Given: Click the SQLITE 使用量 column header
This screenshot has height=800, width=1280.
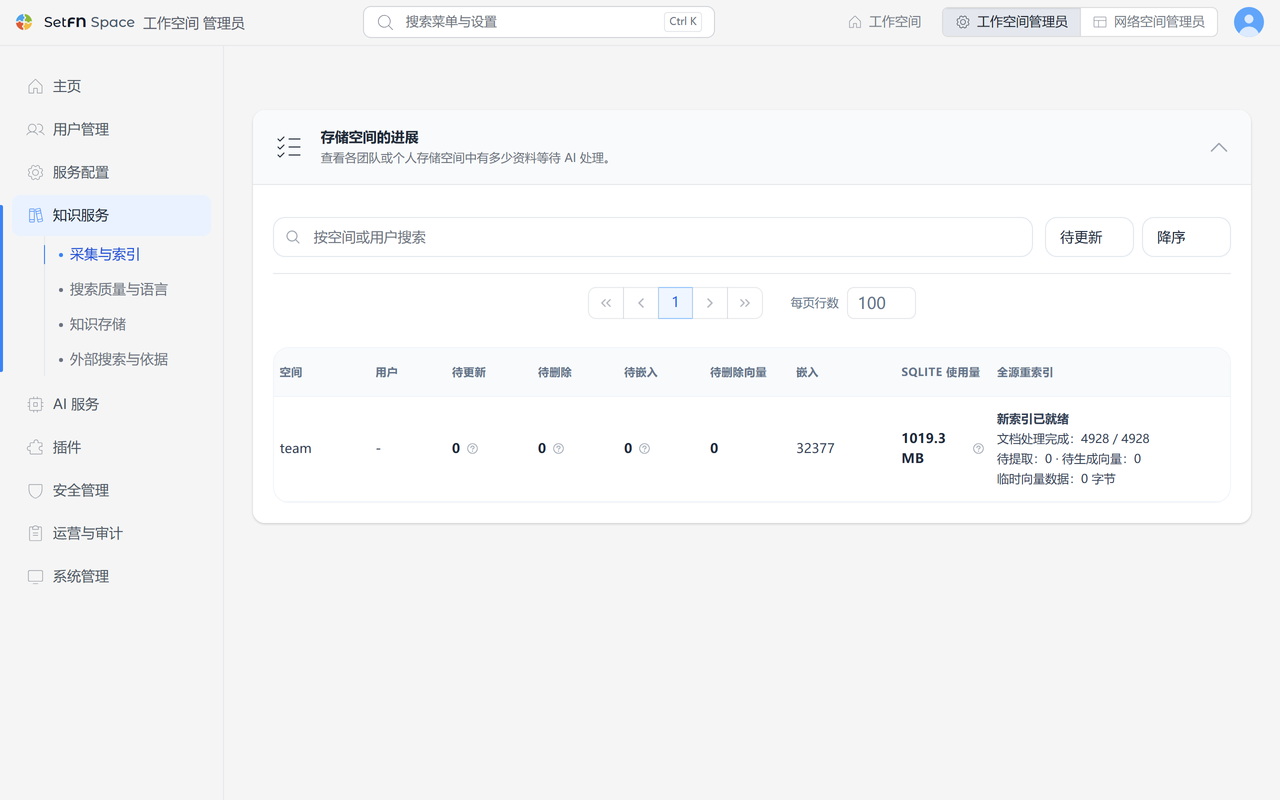Looking at the screenshot, I should pos(940,372).
